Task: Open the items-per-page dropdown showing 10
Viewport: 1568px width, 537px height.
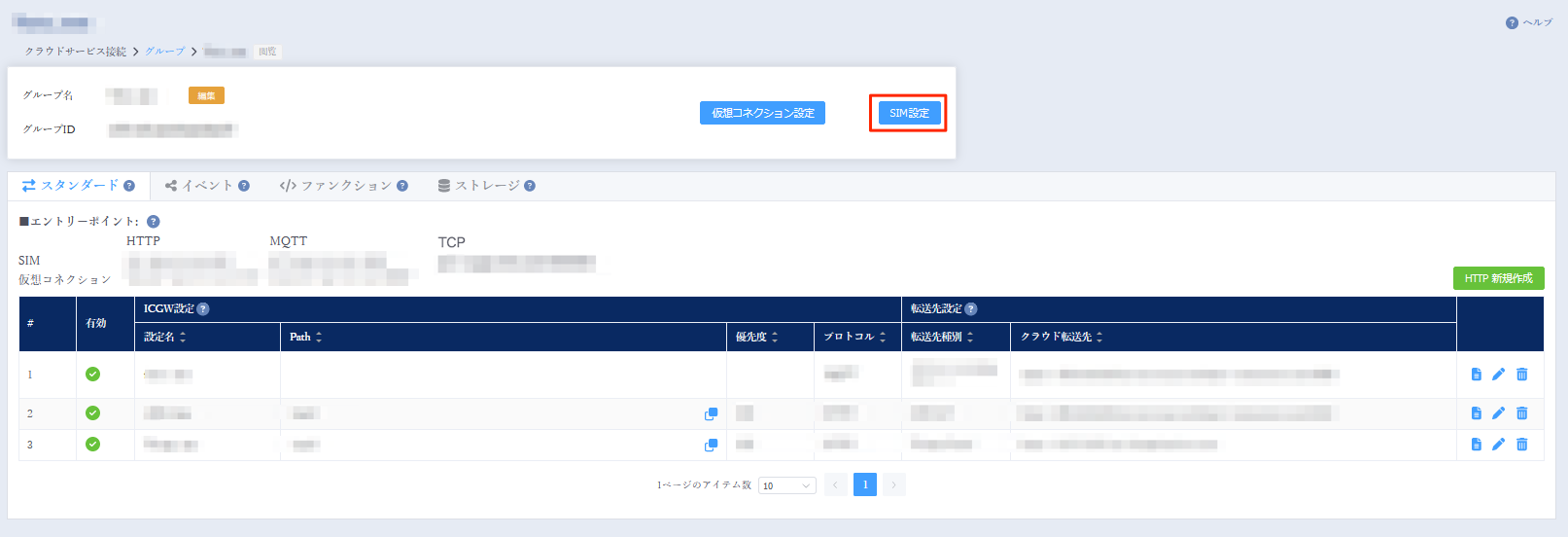Action: (786, 485)
